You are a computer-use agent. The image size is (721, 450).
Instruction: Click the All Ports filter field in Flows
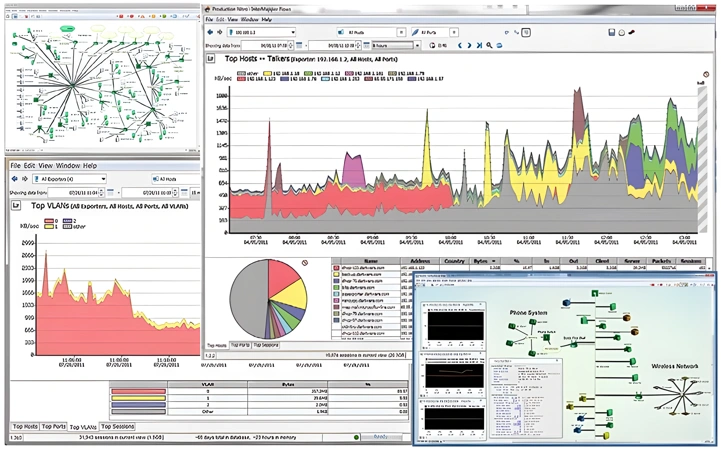(x=430, y=32)
